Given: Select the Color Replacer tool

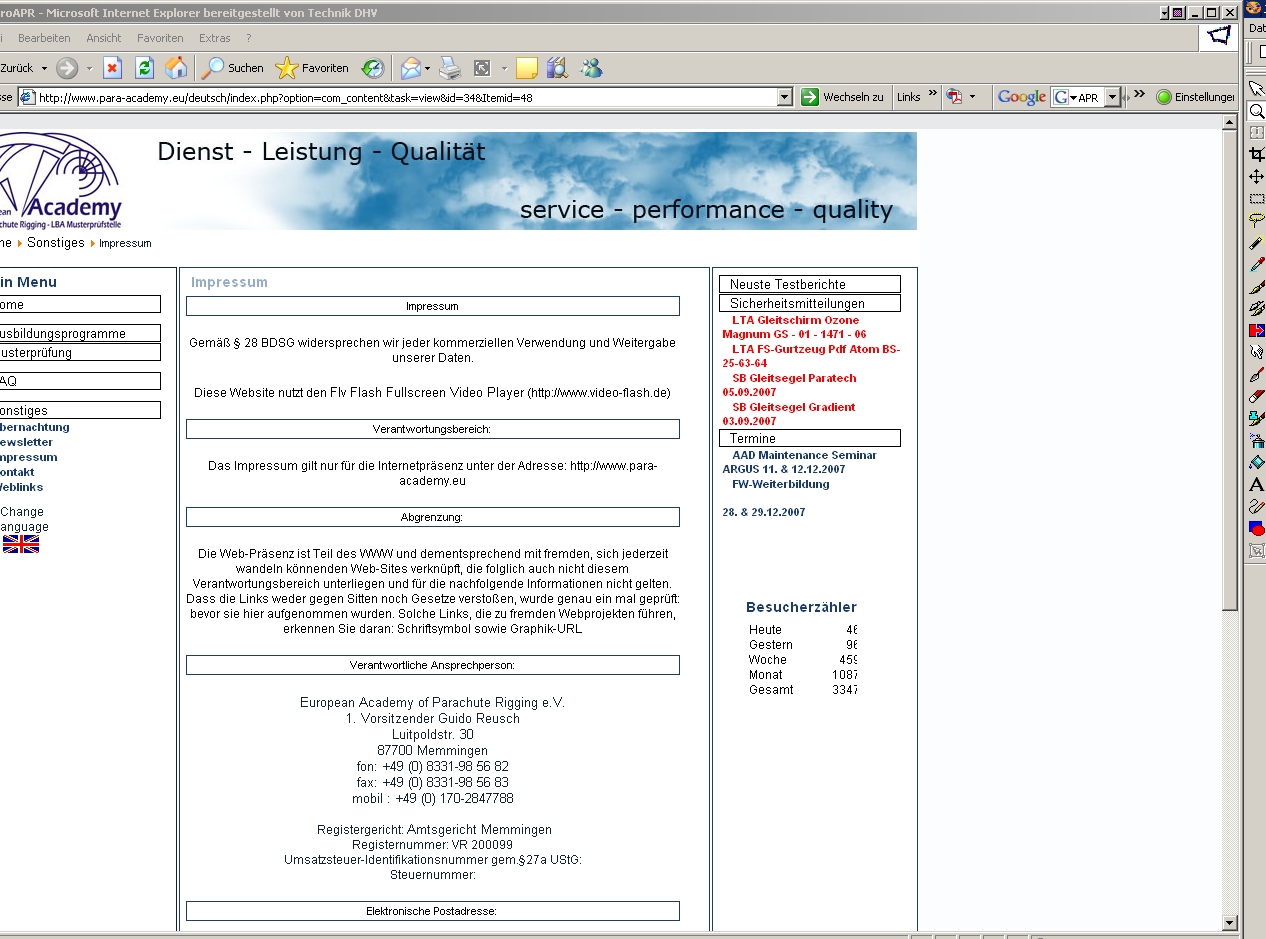Looking at the screenshot, I should click(x=1257, y=331).
